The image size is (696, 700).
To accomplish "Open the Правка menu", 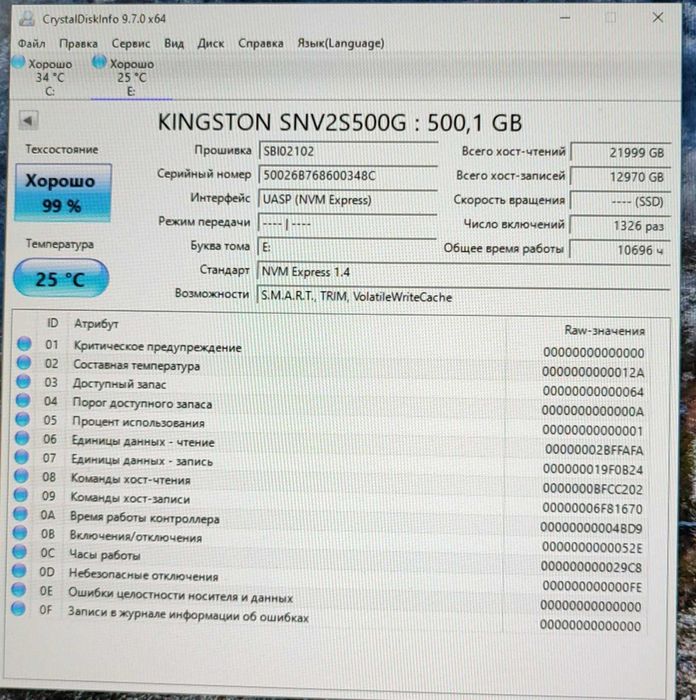I will (78, 43).
